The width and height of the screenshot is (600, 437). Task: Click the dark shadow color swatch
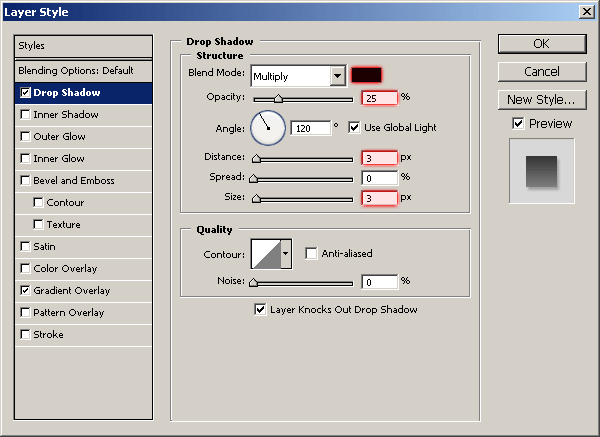coord(367,76)
